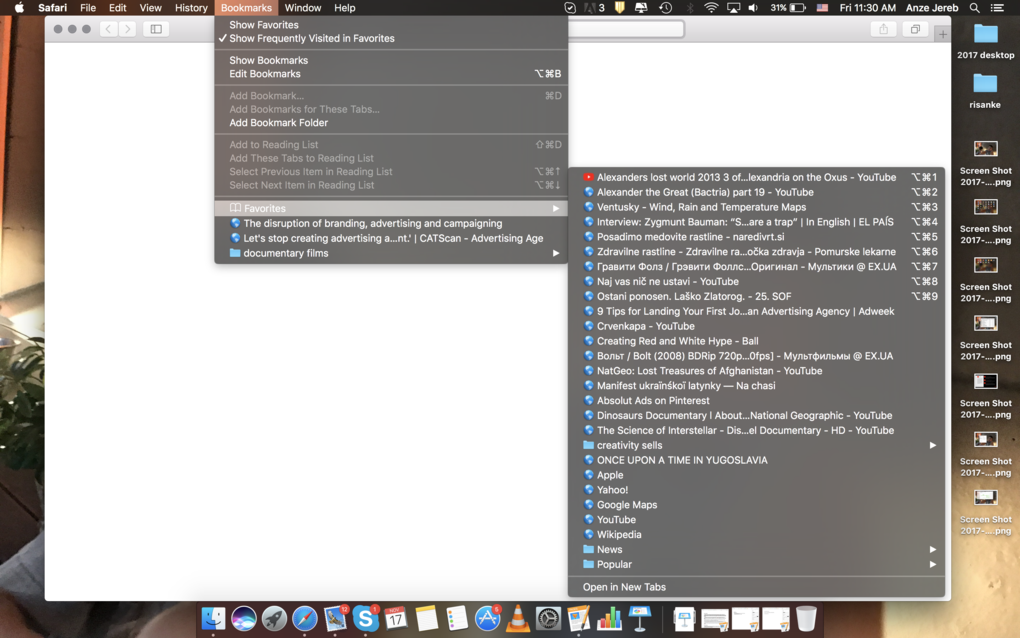The width and height of the screenshot is (1020, 638).
Task: Click the volume speaker icon in menu bar
Action: 753,8
